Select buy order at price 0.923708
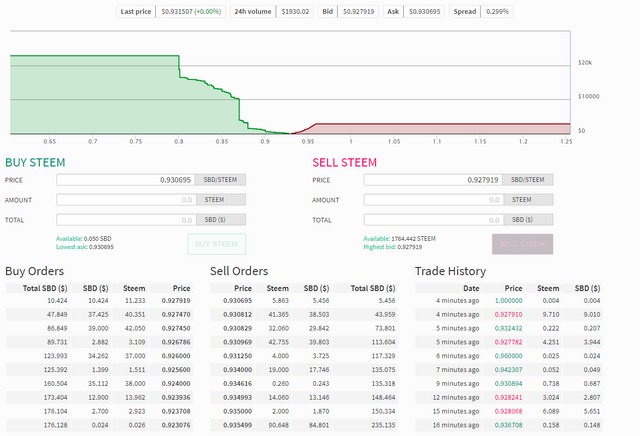 (x=99, y=412)
